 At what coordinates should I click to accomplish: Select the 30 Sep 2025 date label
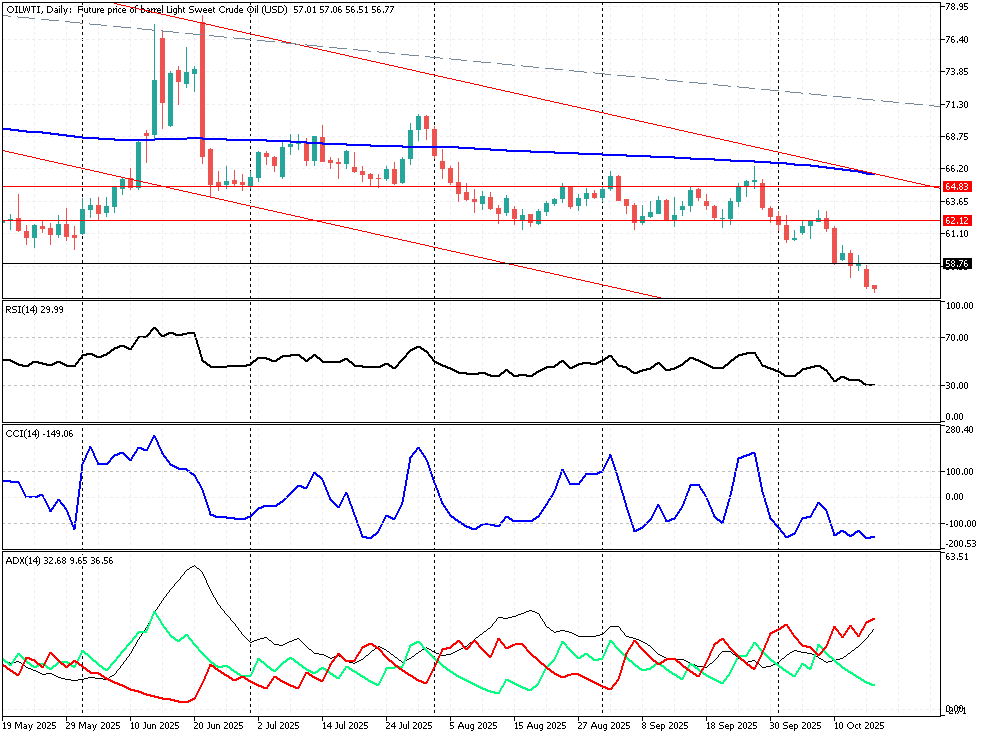795,724
